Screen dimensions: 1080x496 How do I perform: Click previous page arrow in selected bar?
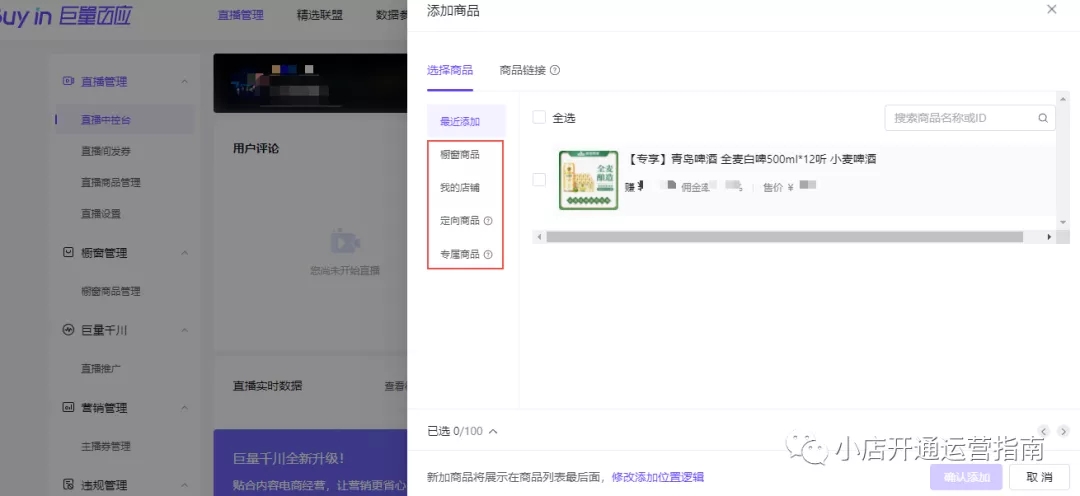tap(1043, 431)
